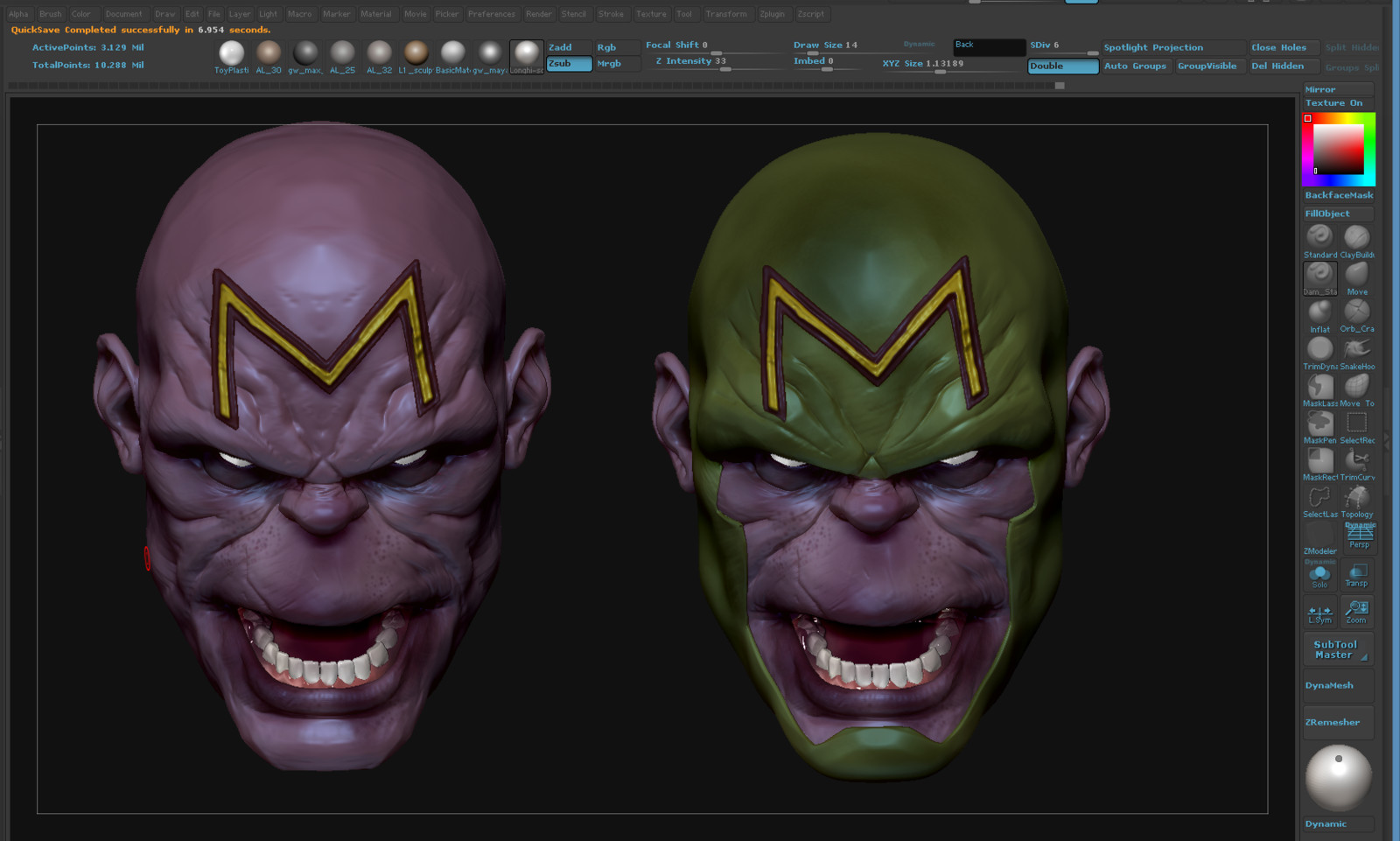This screenshot has width=1400, height=841.
Task: Open the Stroke menu
Action: 611,14
